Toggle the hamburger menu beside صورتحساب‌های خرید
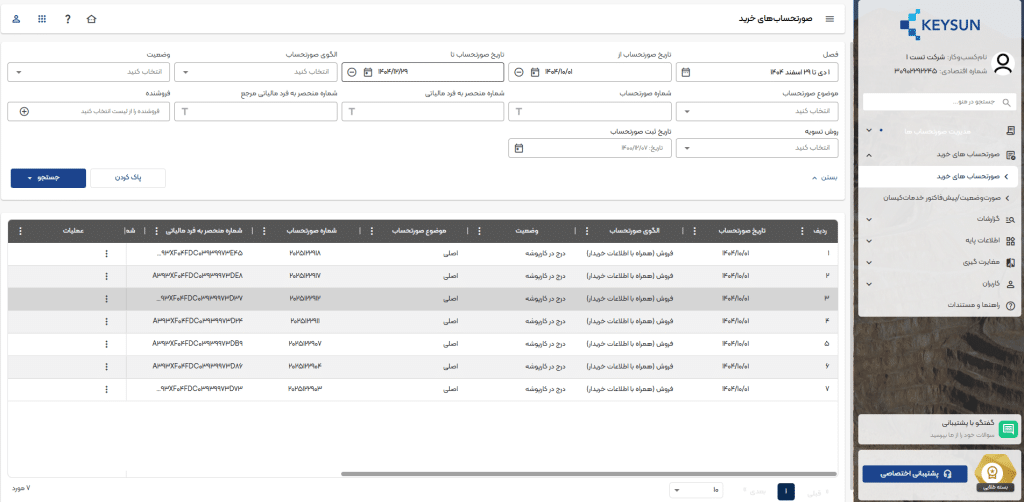Image resolution: width=1024 pixels, height=502 pixels. tap(829, 19)
